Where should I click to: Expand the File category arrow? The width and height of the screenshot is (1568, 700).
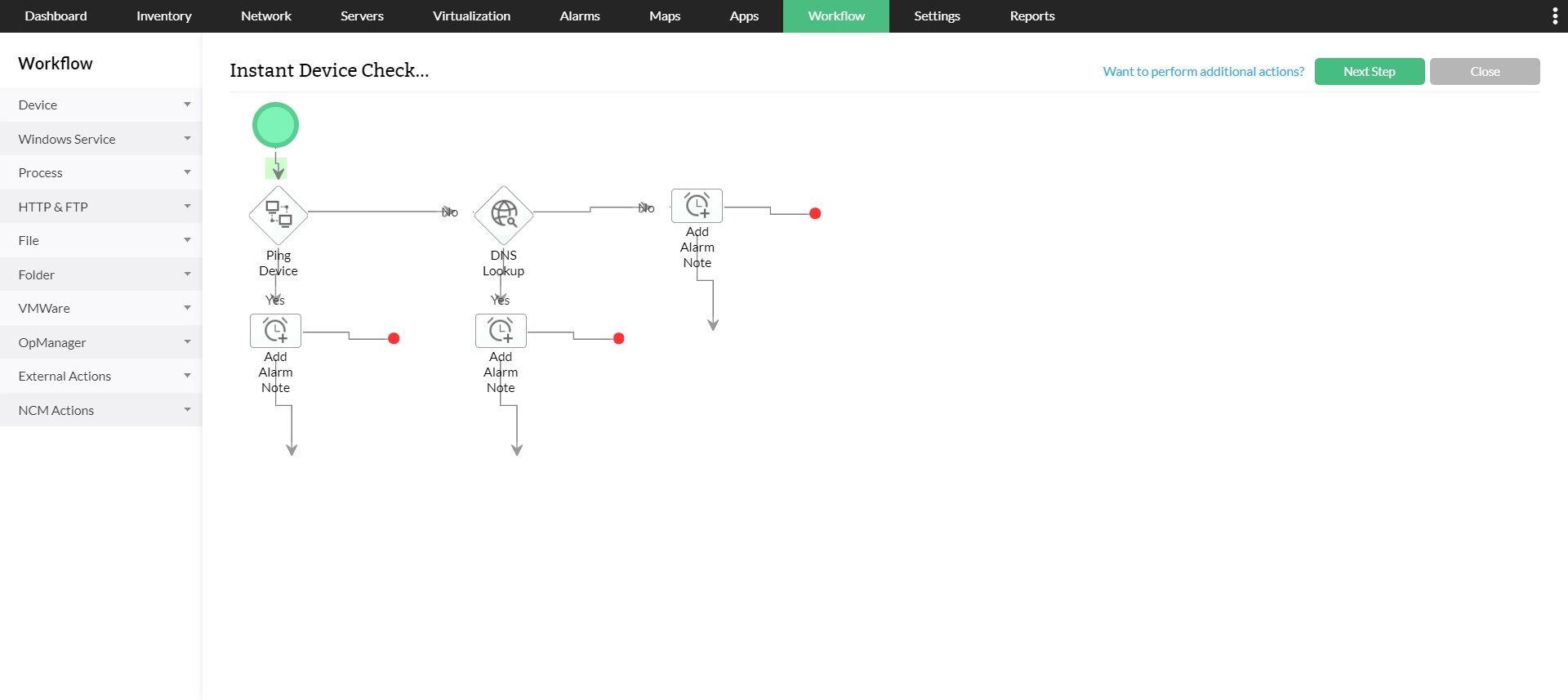(187, 240)
